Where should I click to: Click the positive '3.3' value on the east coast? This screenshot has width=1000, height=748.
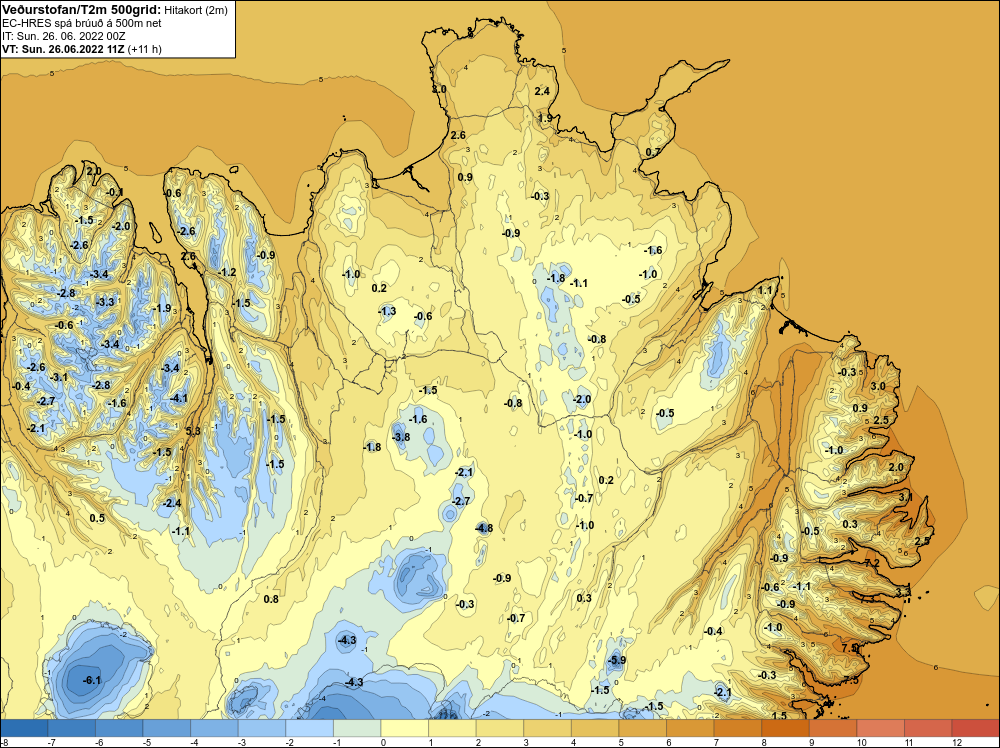[x=902, y=592]
